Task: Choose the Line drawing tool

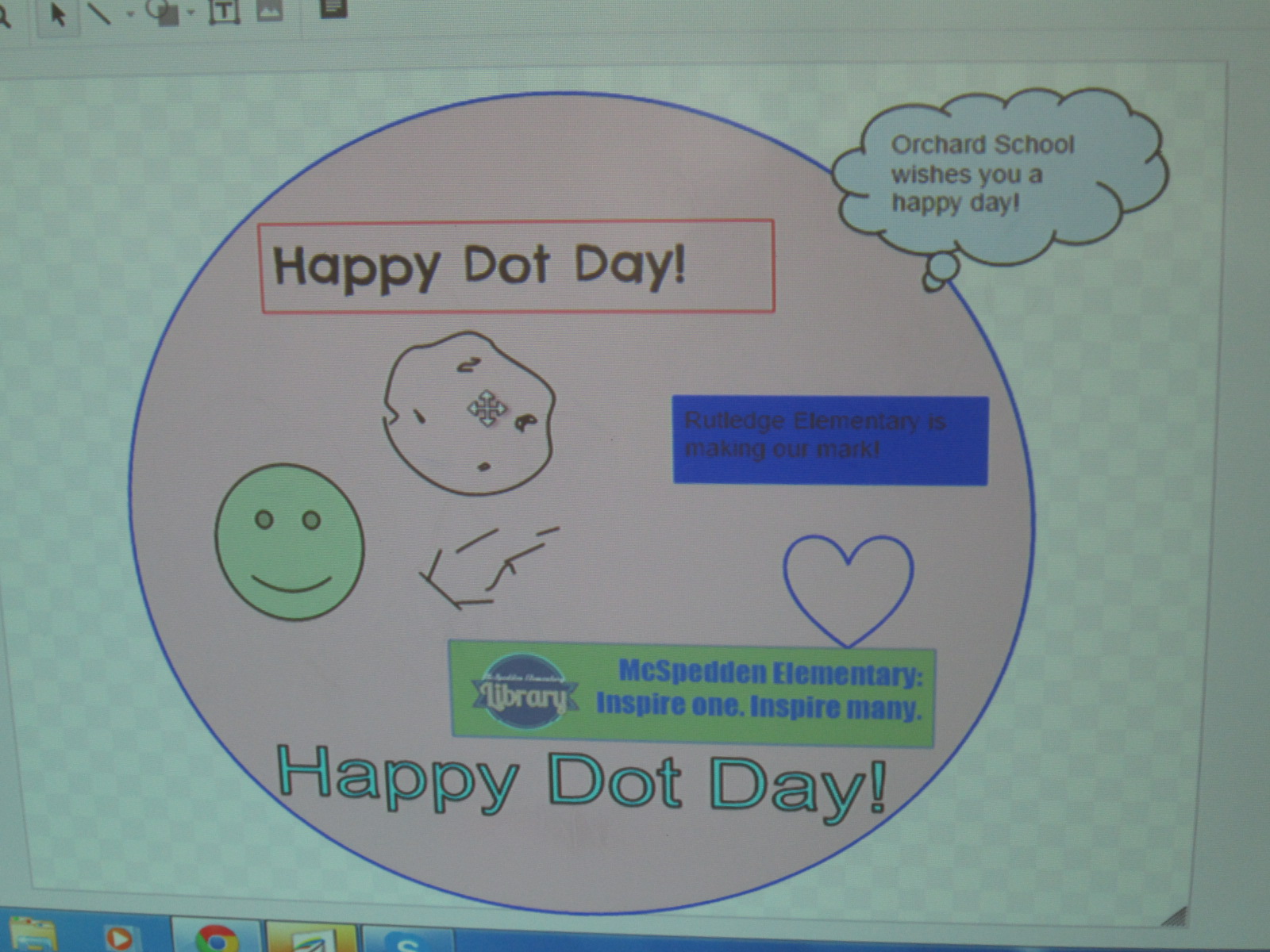Action: 98,13
